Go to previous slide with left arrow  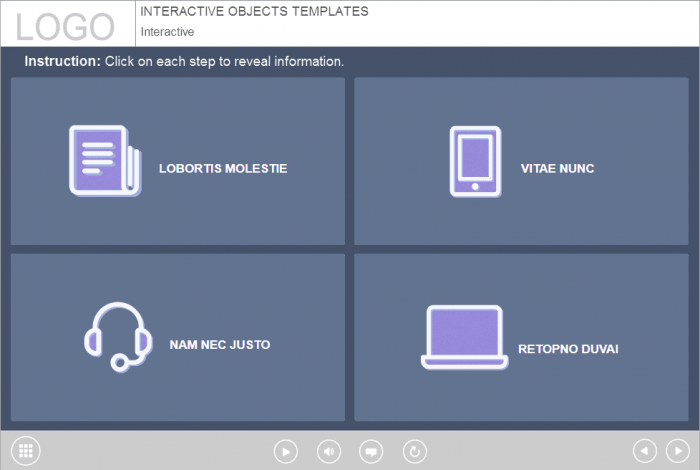pyautogui.click(x=646, y=452)
